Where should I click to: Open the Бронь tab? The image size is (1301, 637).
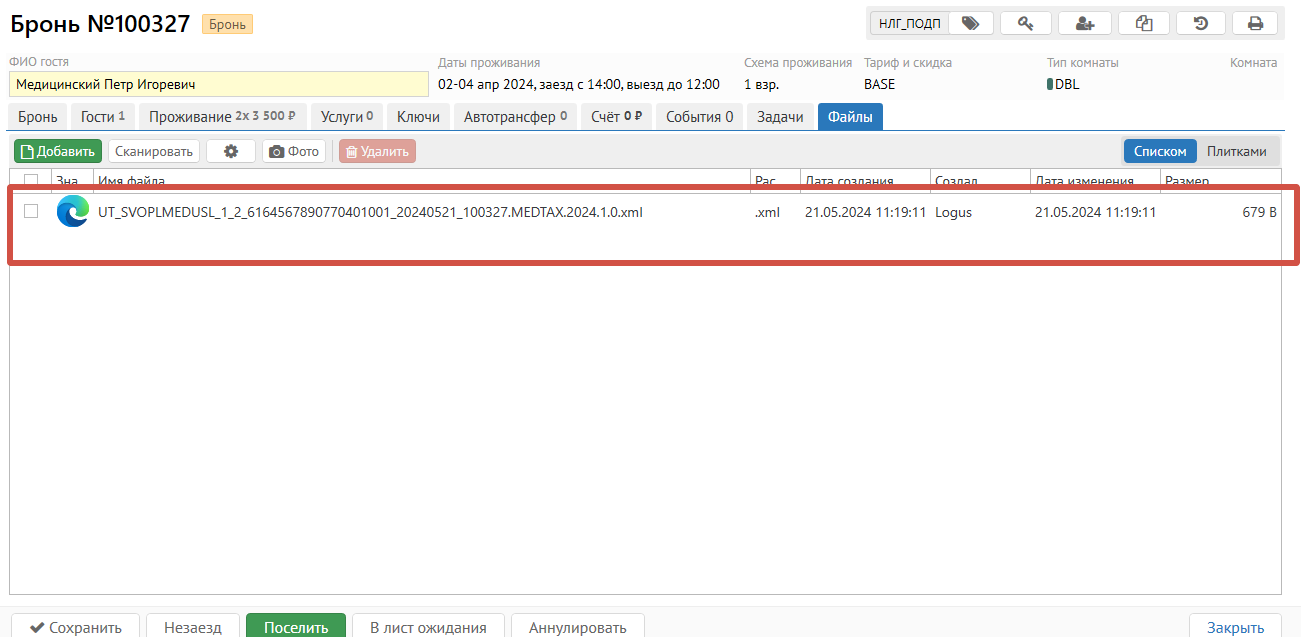click(x=38, y=117)
